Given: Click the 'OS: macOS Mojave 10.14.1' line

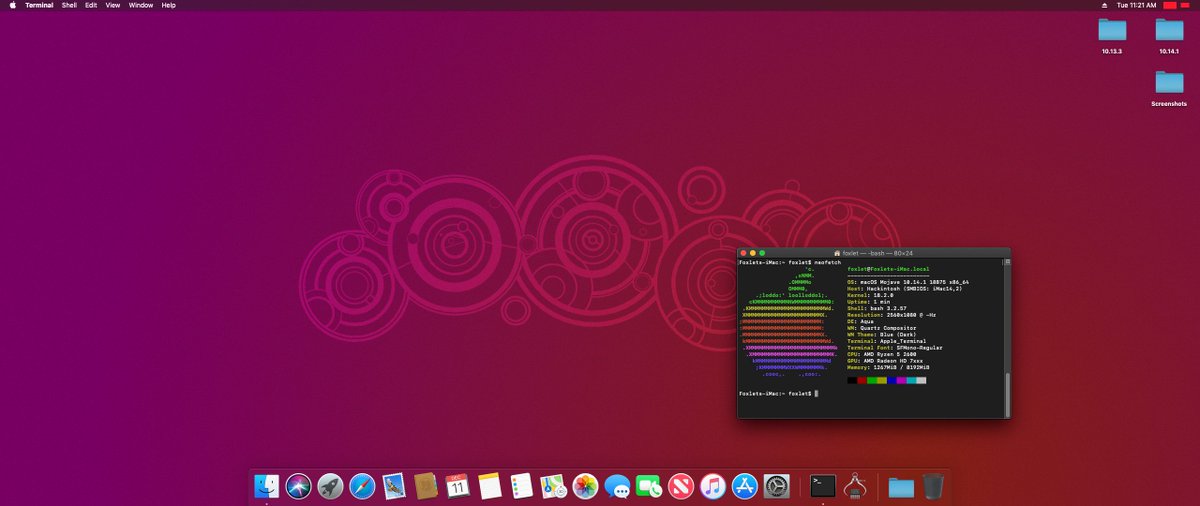Looking at the screenshot, I should (x=909, y=282).
